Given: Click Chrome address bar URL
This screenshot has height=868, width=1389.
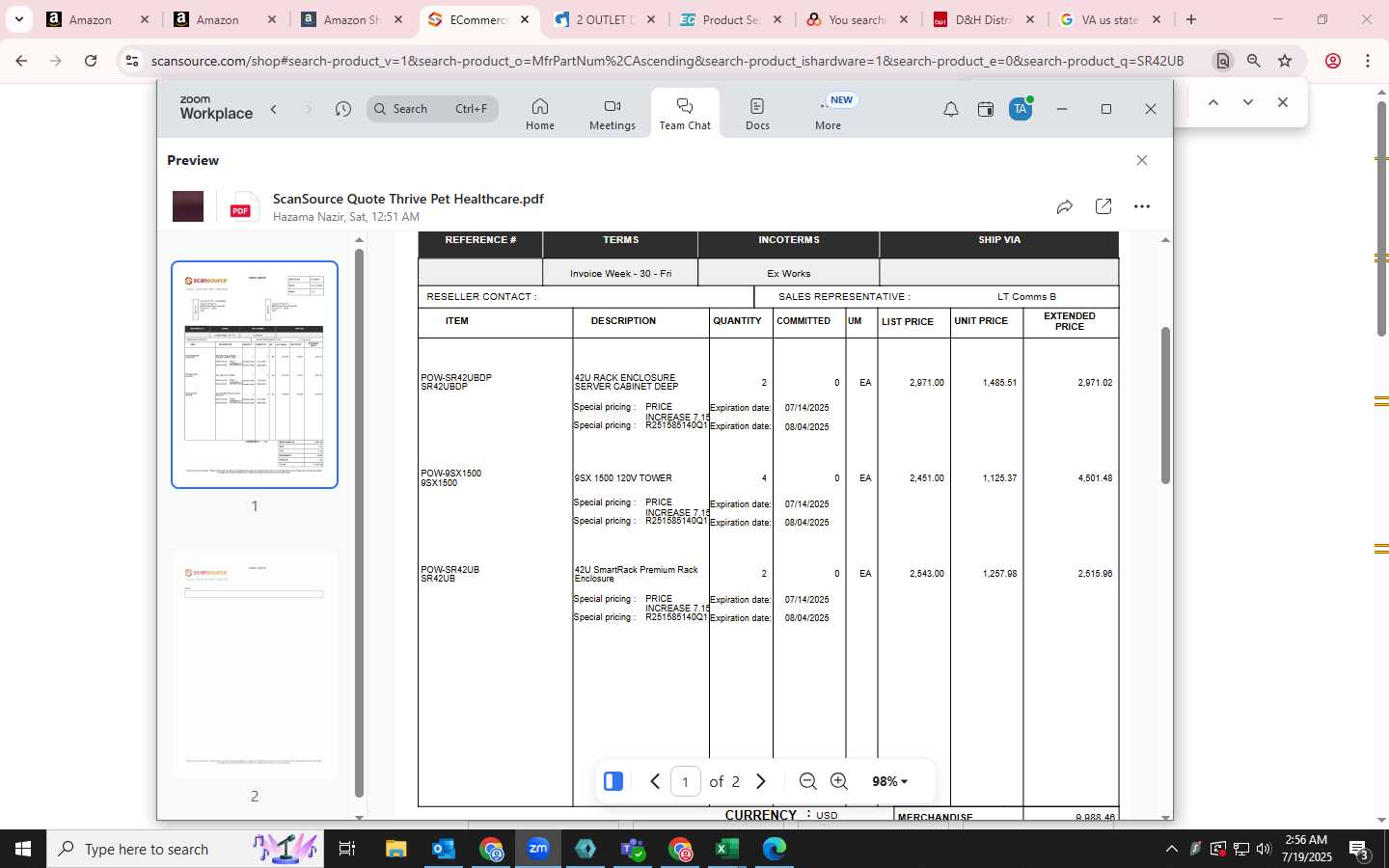Looking at the screenshot, I should [667, 61].
